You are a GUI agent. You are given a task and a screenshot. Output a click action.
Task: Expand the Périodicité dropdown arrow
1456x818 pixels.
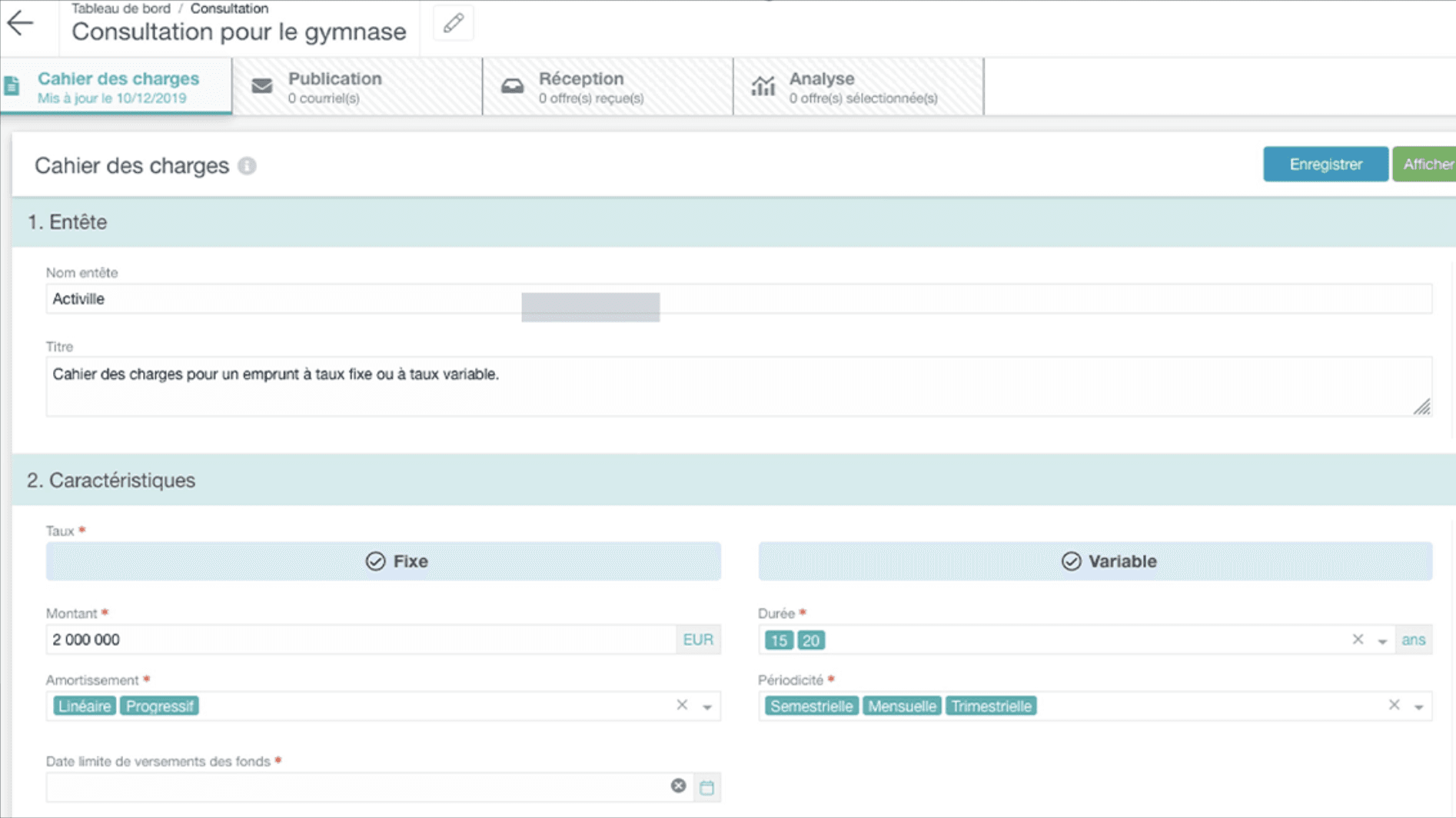[1419, 707]
